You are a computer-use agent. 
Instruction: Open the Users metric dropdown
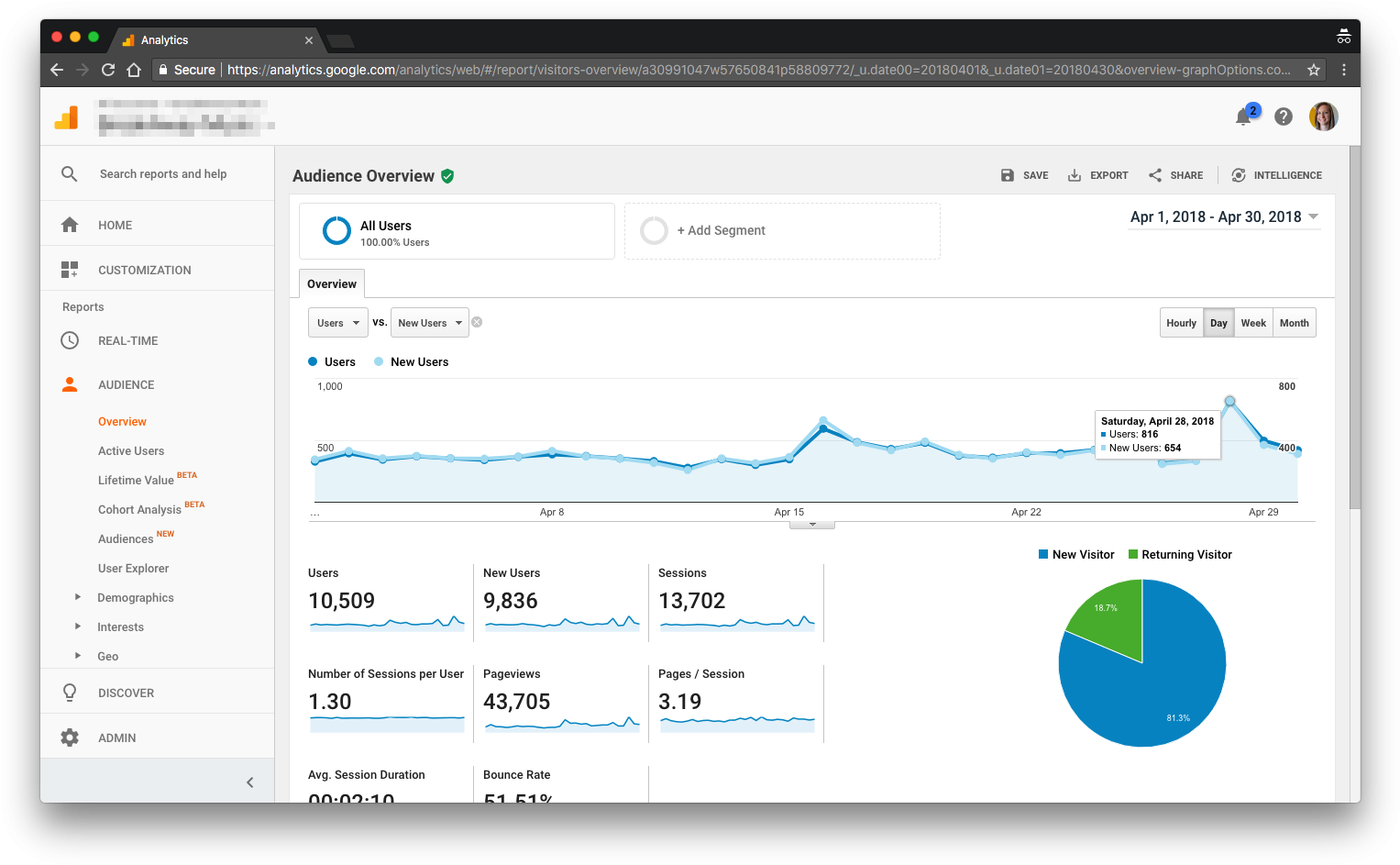337,322
